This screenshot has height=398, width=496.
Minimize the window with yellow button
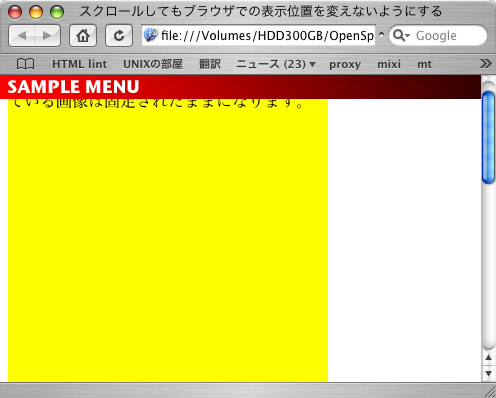36,12
